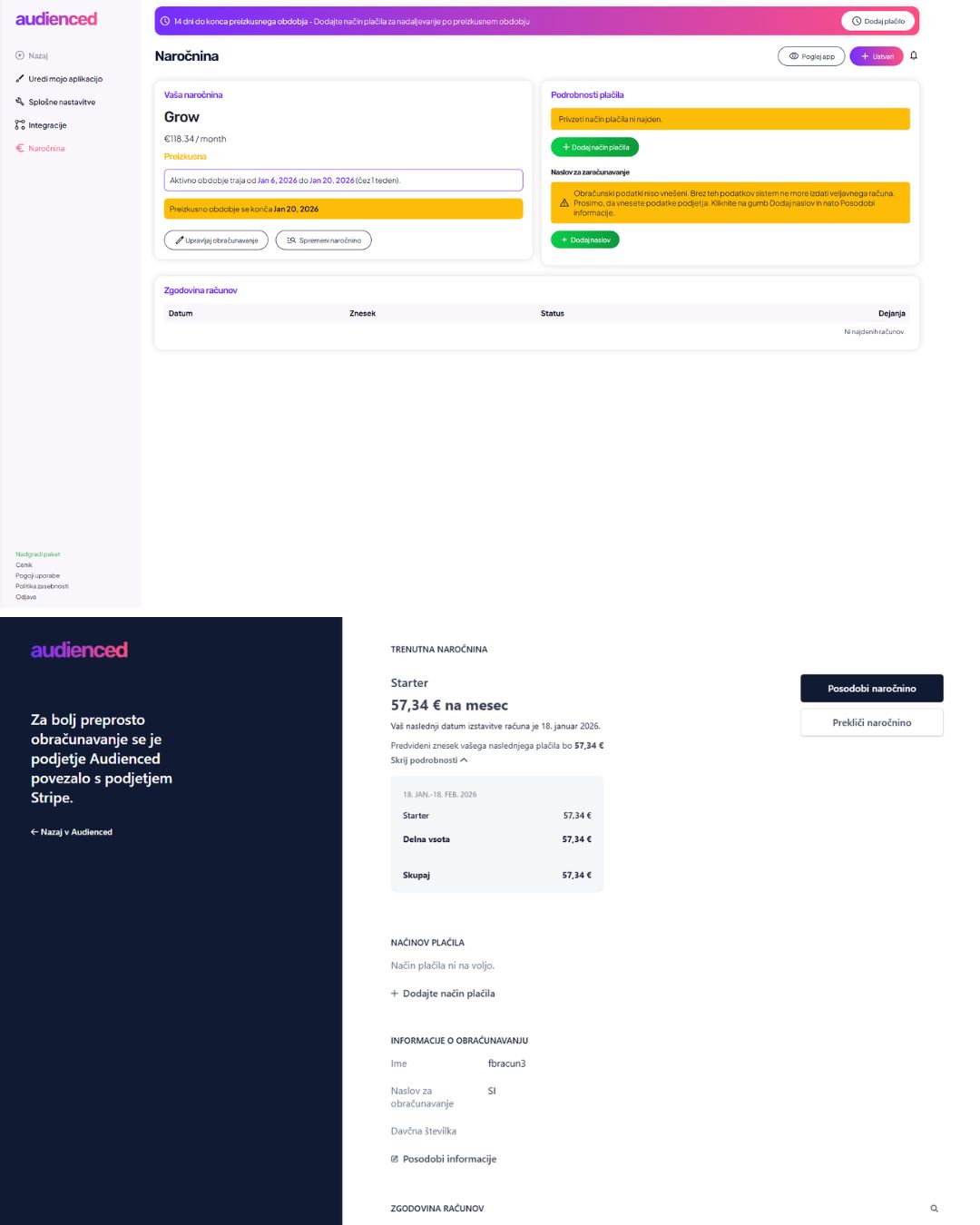Open Integracije in sidebar
The height and width of the screenshot is (1225, 980).
point(47,125)
